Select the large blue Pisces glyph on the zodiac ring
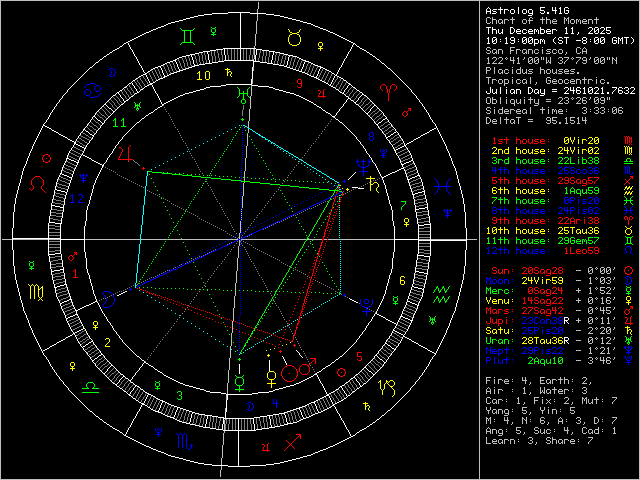Image resolution: width=640 pixels, height=480 pixels. click(442, 187)
